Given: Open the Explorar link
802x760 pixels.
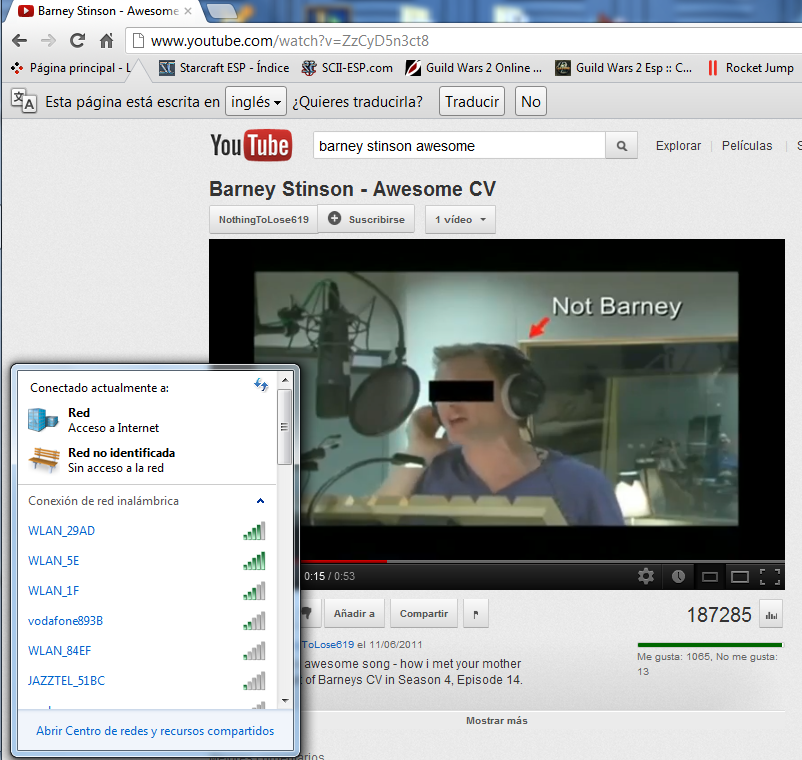Looking at the screenshot, I should (678, 146).
